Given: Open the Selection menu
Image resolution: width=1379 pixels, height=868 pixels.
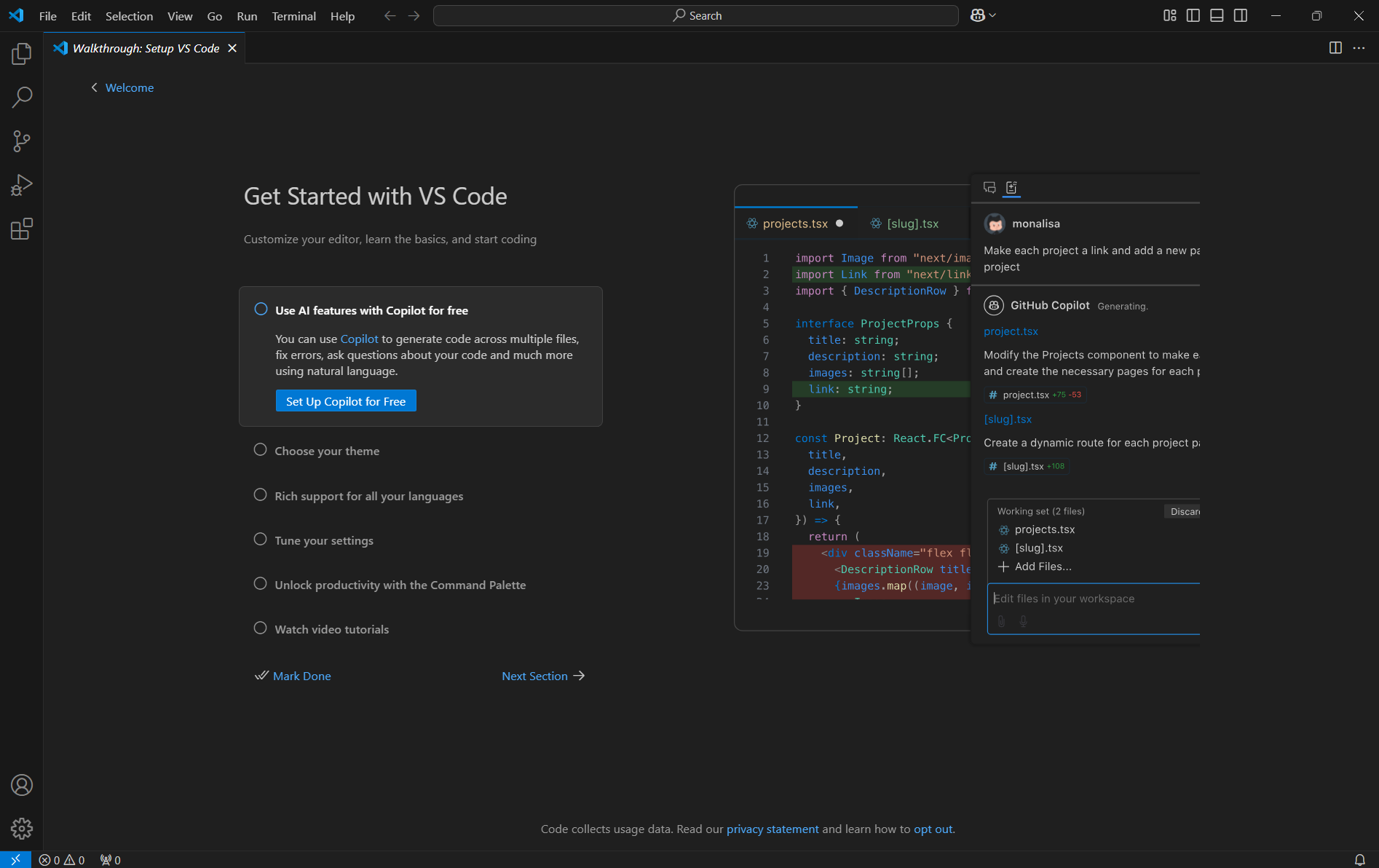Looking at the screenshot, I should click(x=129, y=16).
